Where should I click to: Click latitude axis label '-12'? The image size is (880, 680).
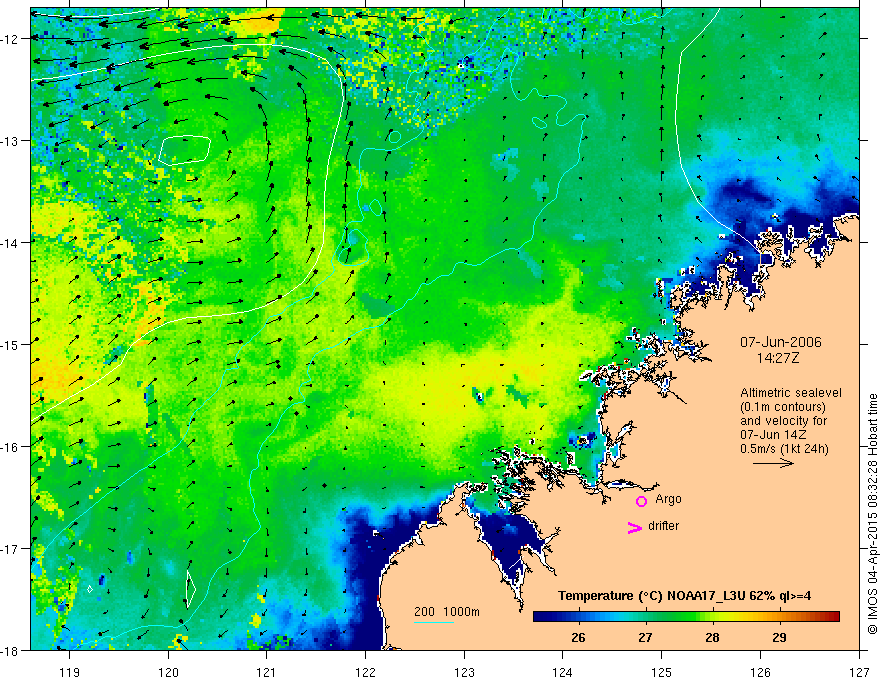point(10,39)
